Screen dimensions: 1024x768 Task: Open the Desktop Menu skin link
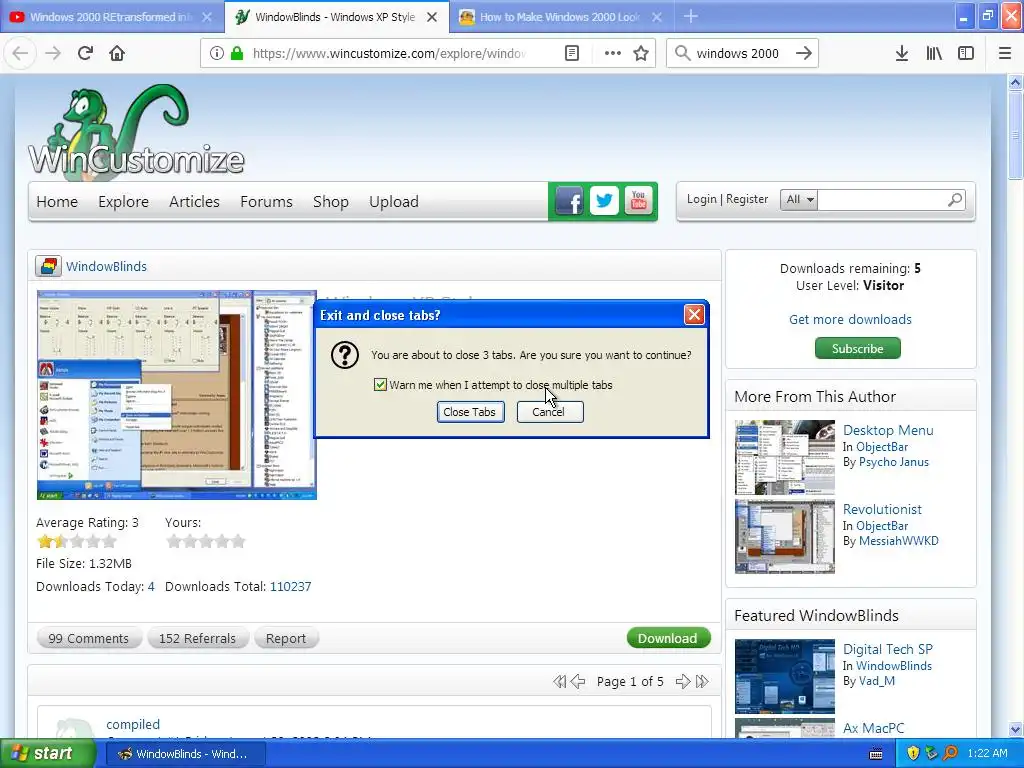(x=888, y=430)
